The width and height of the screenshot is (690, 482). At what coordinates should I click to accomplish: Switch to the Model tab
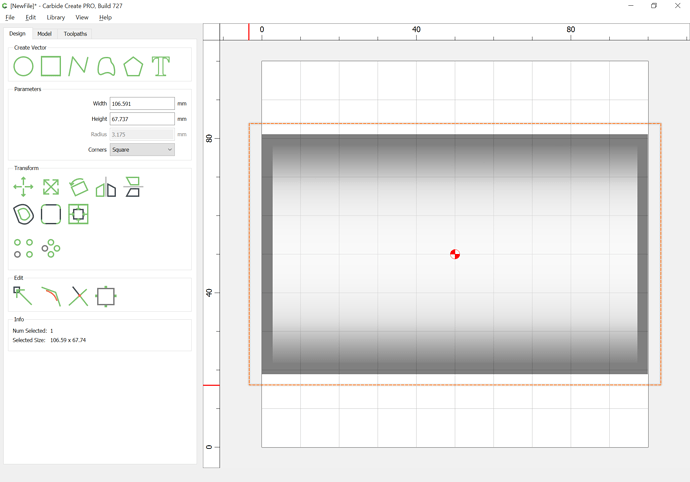point(44,33)
